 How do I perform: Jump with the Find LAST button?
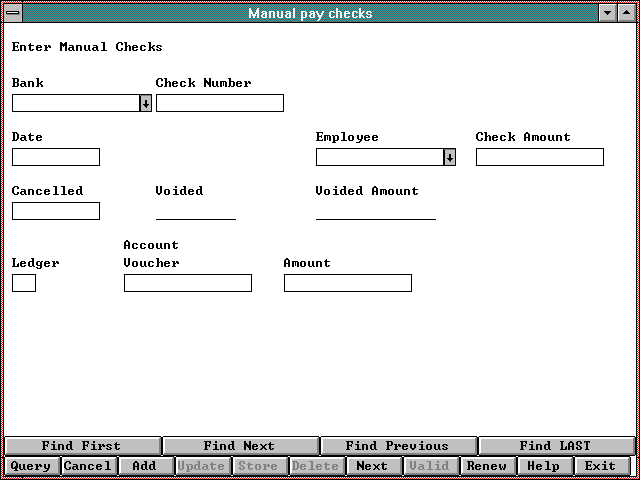pyautogui.click(x=555, y=446)
